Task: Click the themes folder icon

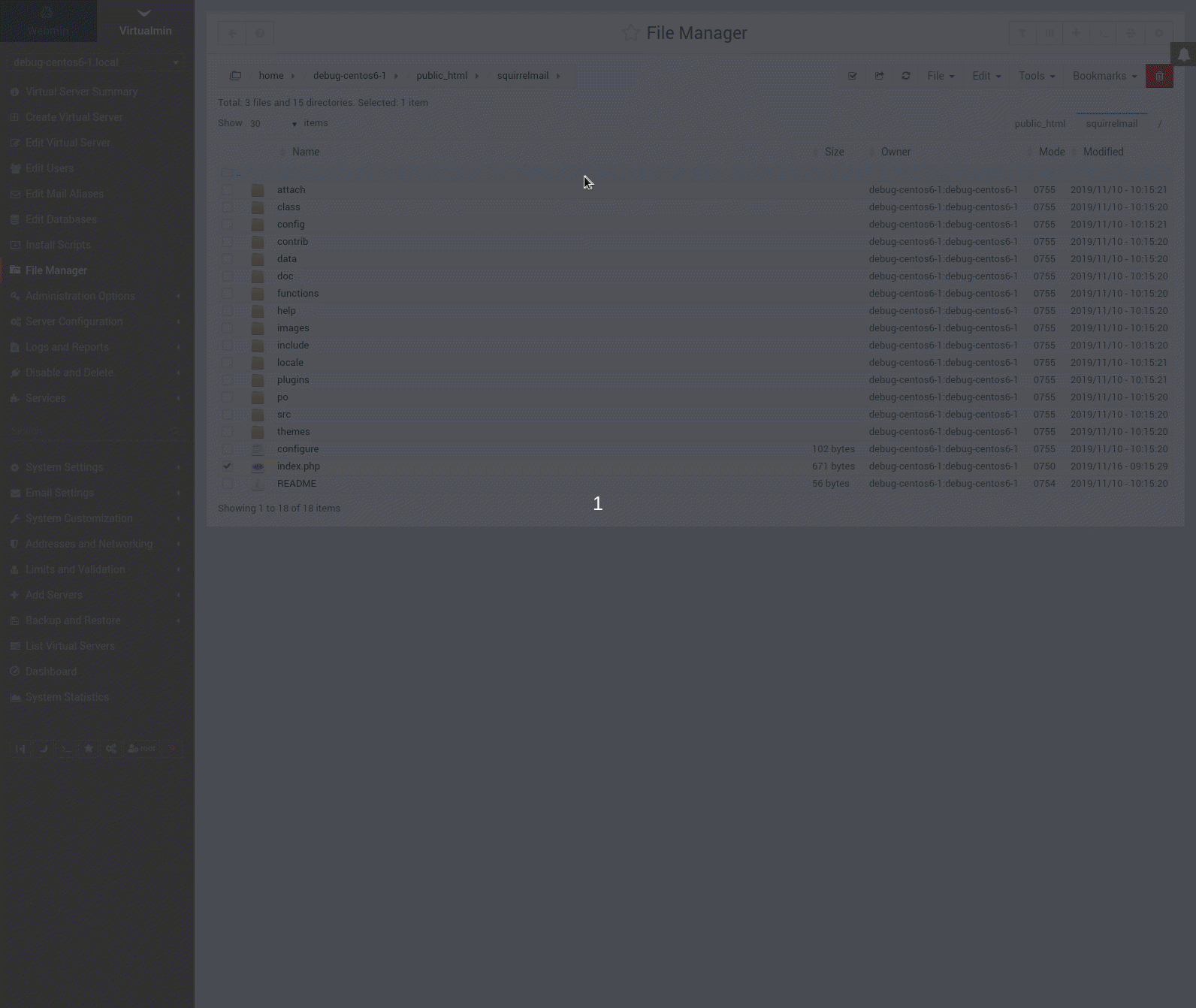Action: pos(258,432)
